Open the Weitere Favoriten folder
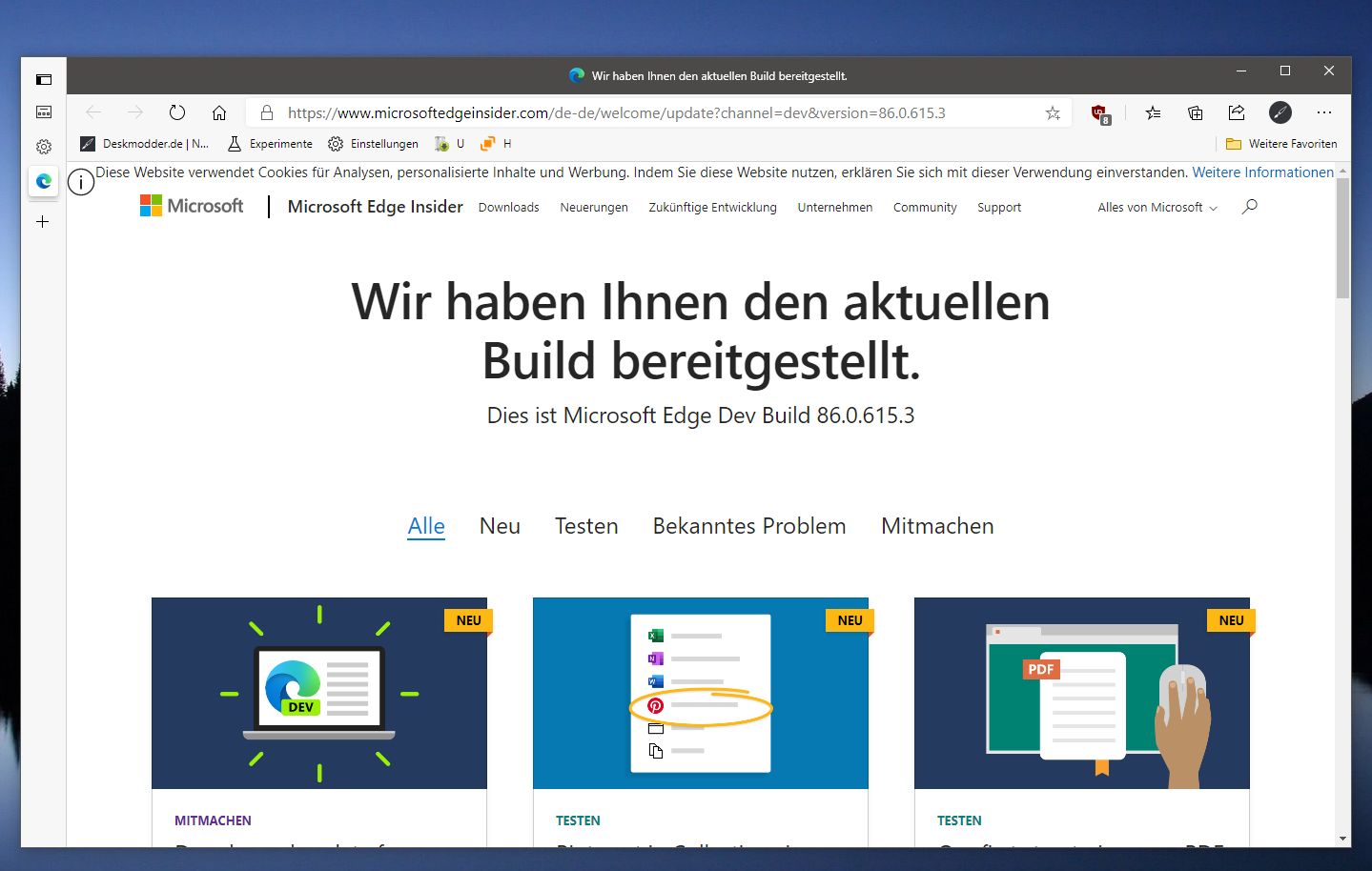 click(1281, 144)
